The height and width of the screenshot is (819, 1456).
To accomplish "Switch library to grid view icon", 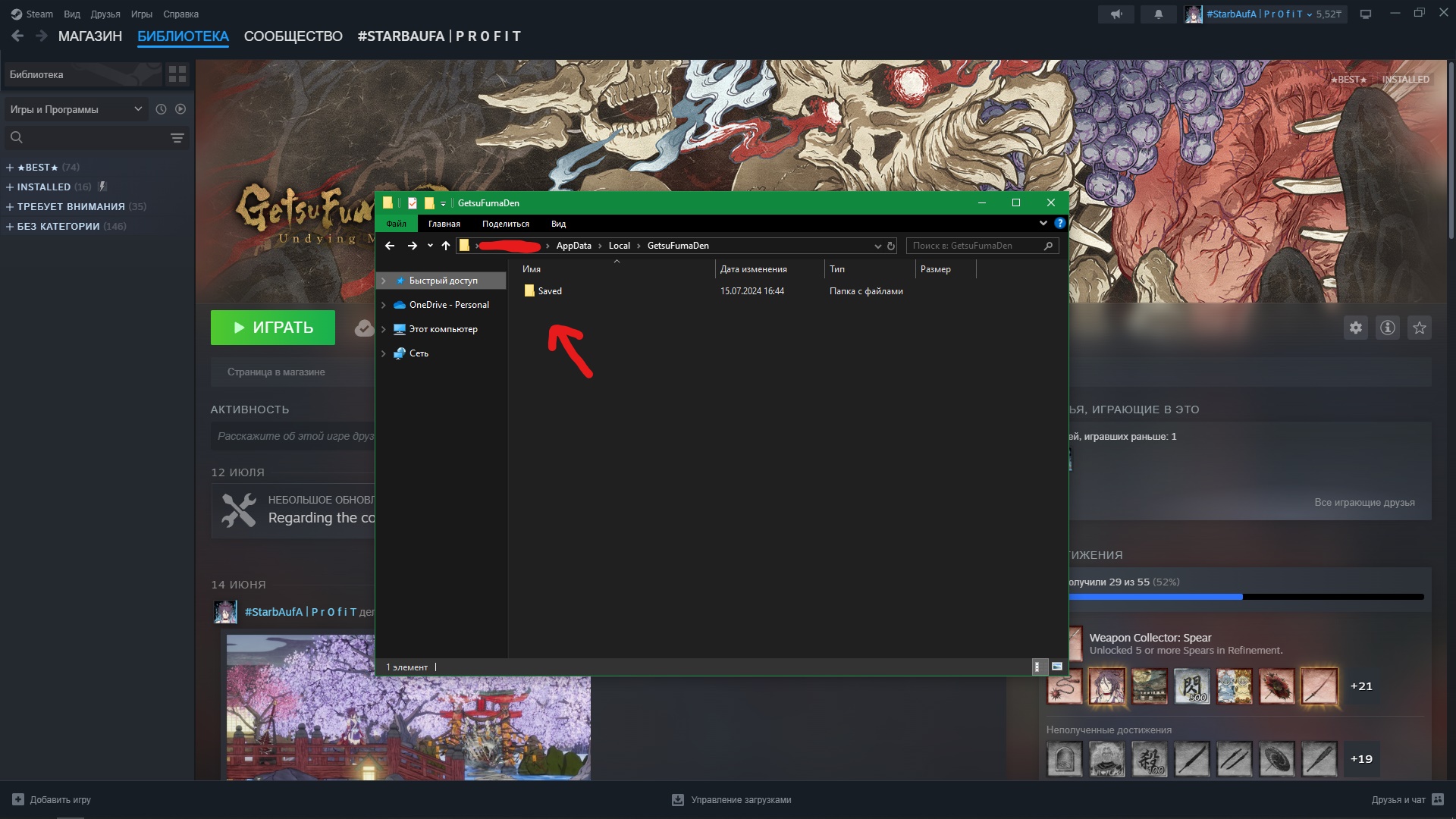I will [x=177, y=74].
